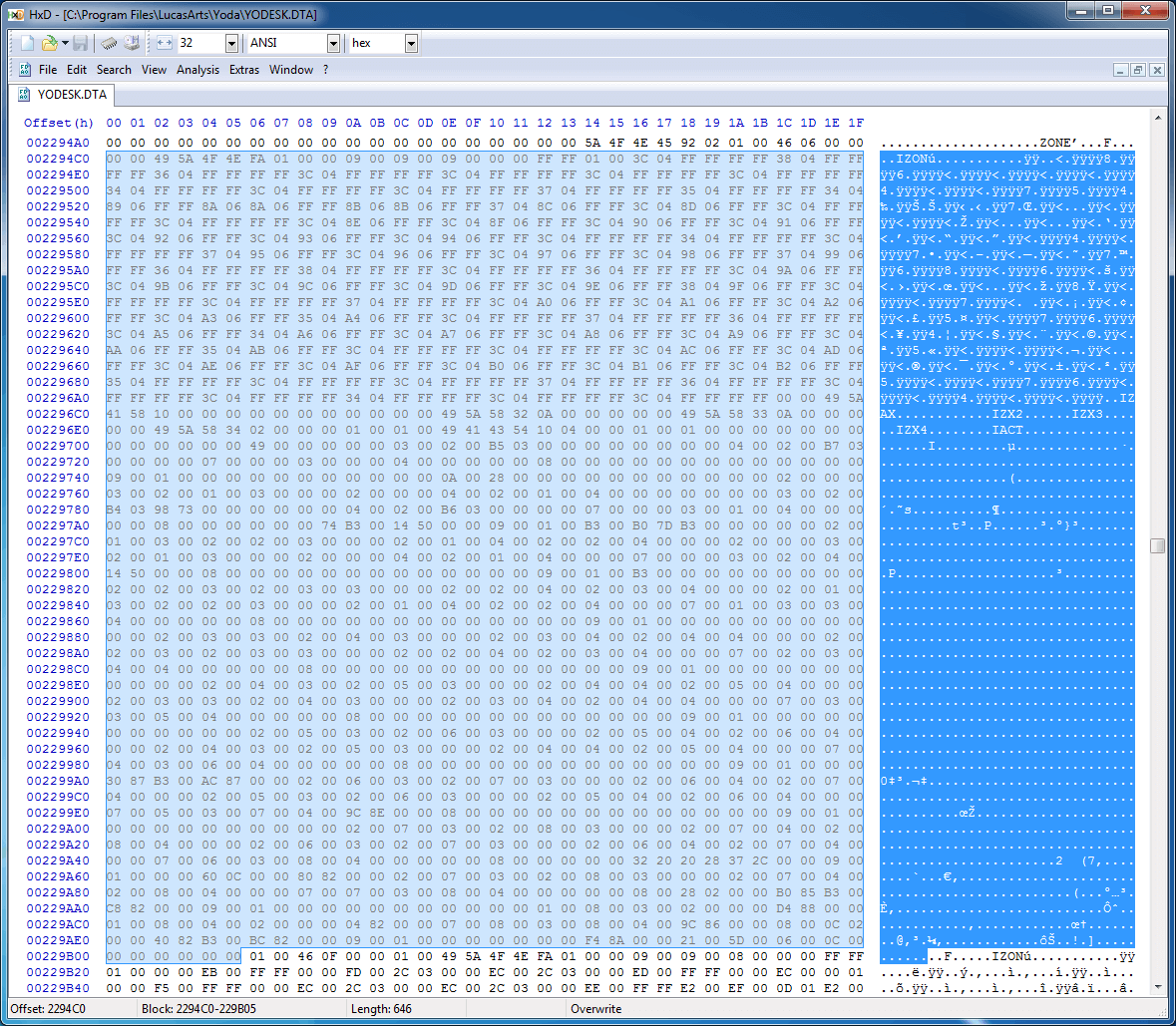Click the document icon left of File menu
The width and height of the screenshot is (1176, 1026).
click(x=25, y=70)
